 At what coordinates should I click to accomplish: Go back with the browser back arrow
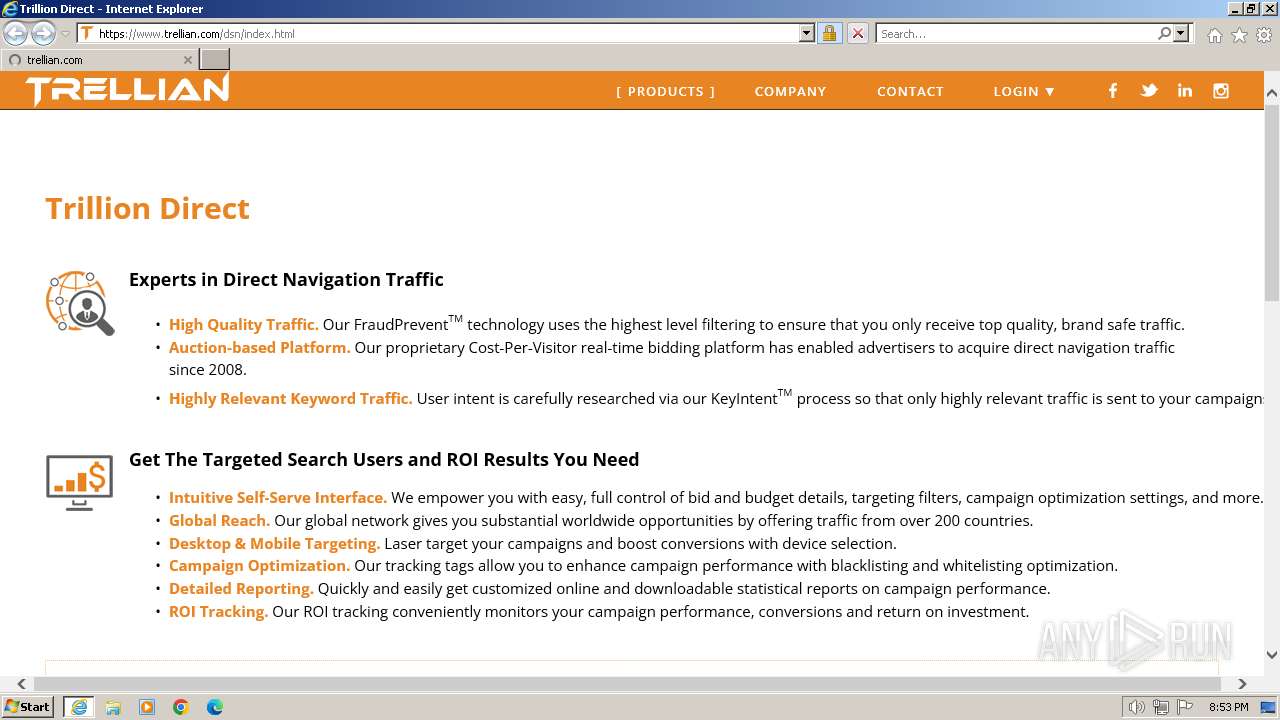(x=15, y=33)
